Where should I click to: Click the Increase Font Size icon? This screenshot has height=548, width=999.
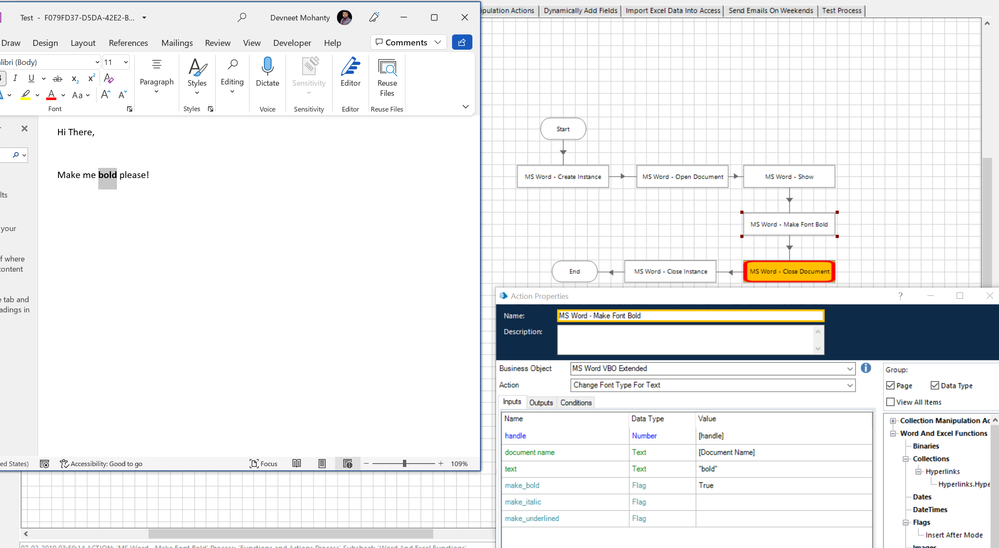[x=105, y=94]
